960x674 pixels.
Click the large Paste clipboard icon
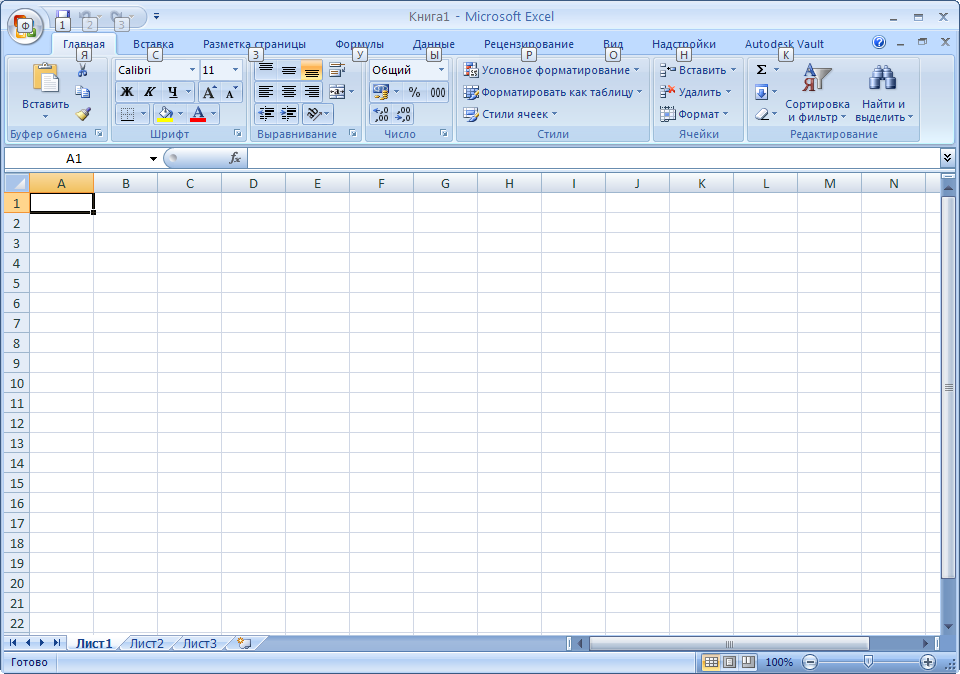pos(45,79)
